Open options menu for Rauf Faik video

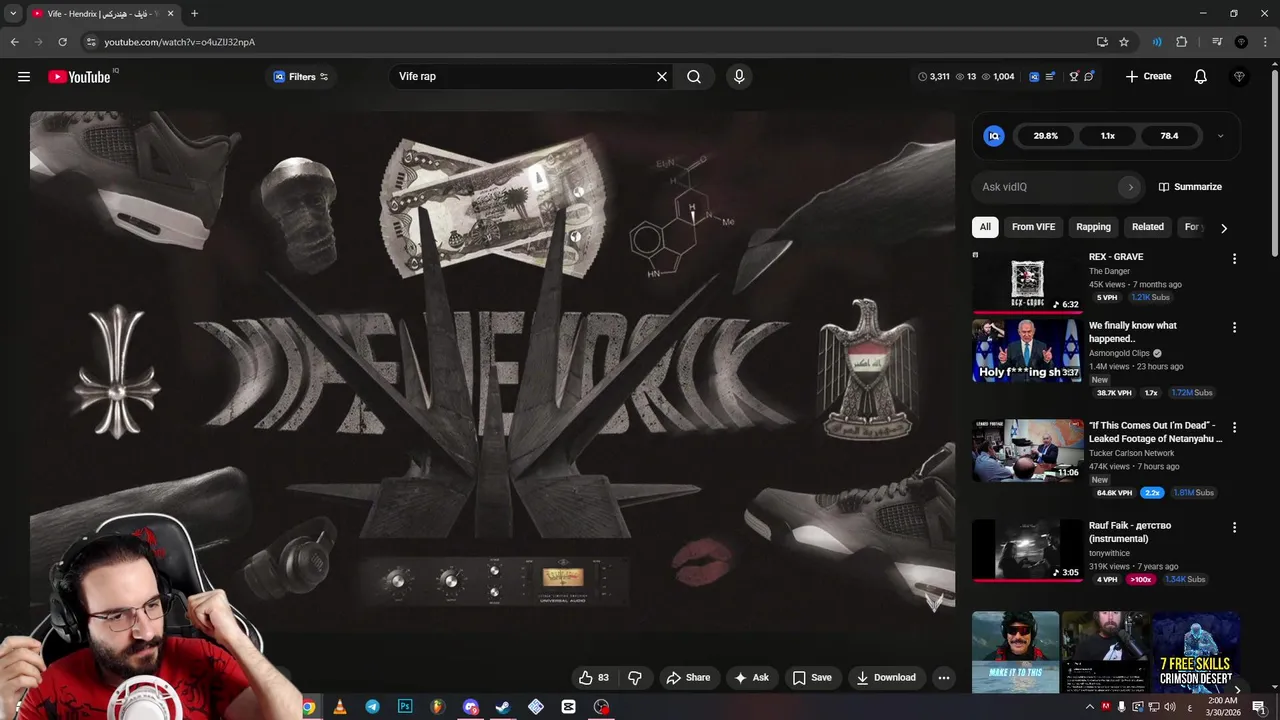(1234, 528)
